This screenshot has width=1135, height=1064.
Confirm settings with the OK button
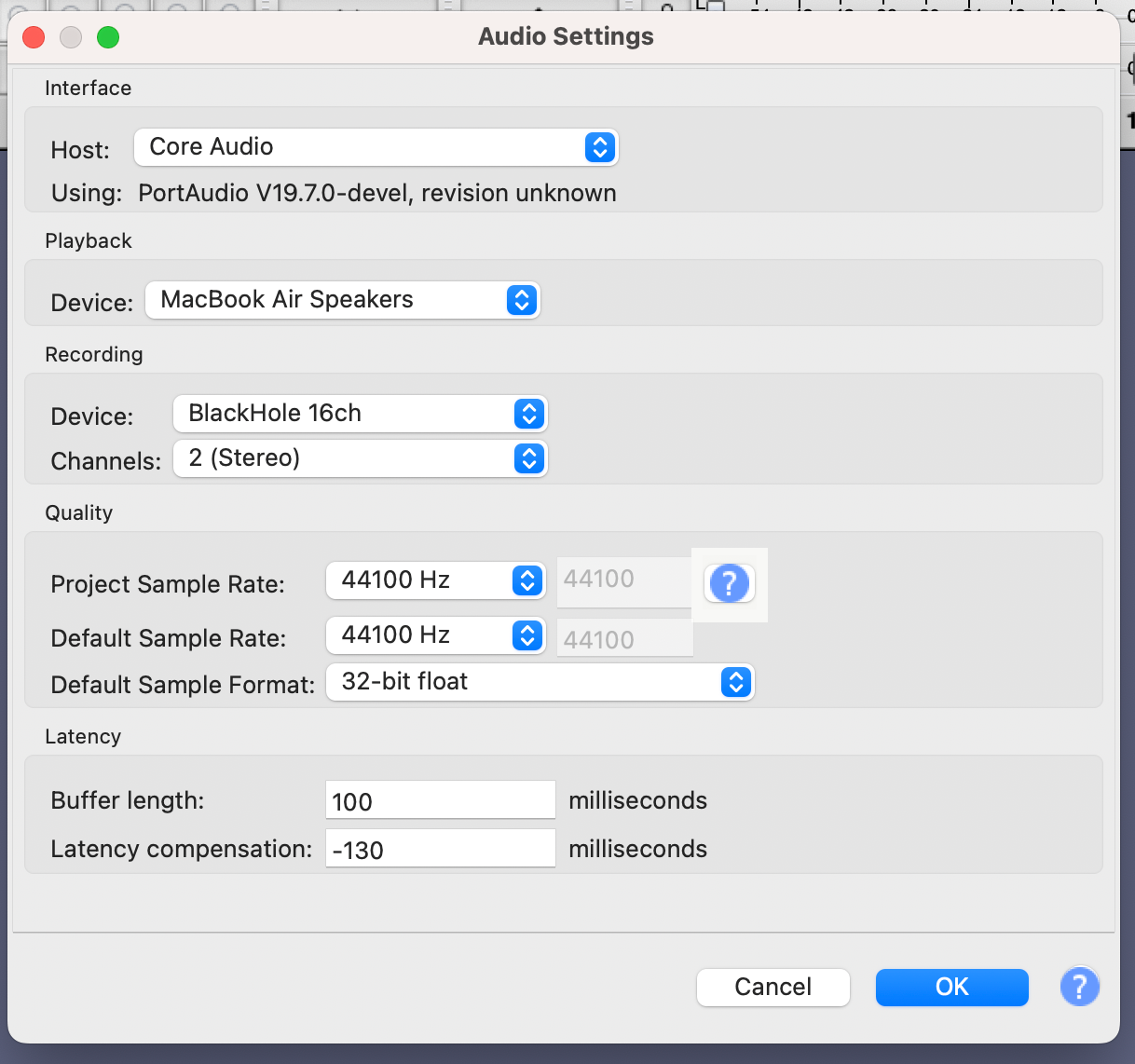pos(951,987)
